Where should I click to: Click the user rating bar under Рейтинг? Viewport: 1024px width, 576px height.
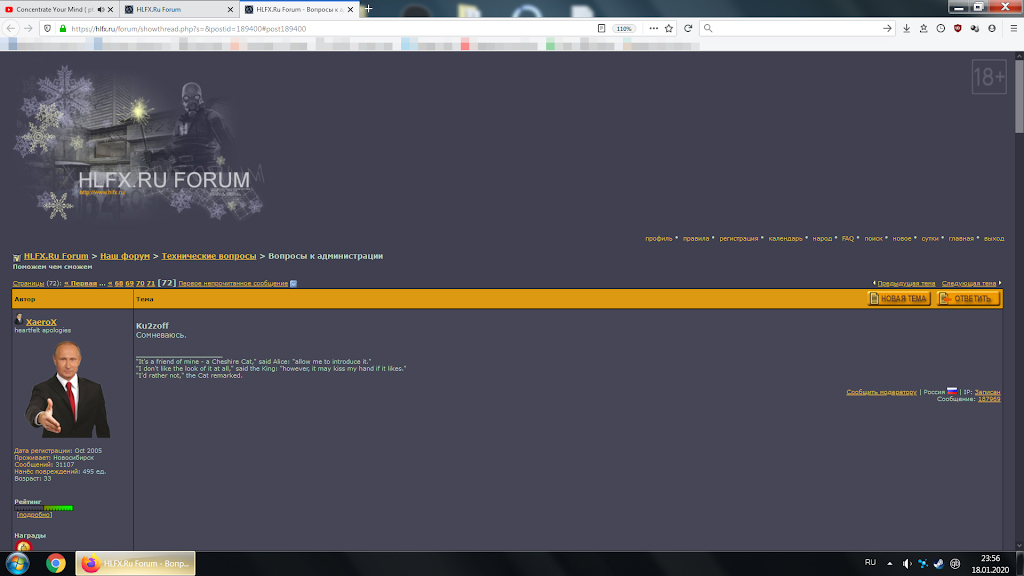pyautogui.click(x=43, y=508)
